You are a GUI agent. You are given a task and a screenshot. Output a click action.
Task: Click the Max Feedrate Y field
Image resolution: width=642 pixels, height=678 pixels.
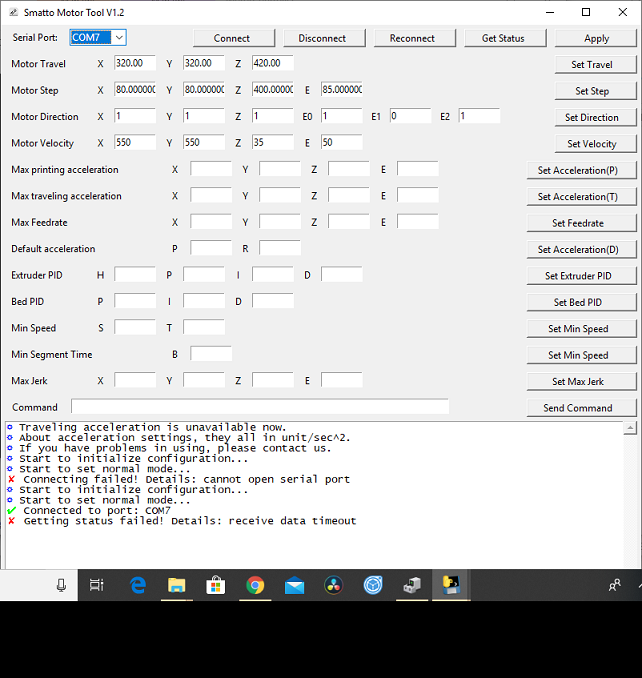tap(280, 221)
